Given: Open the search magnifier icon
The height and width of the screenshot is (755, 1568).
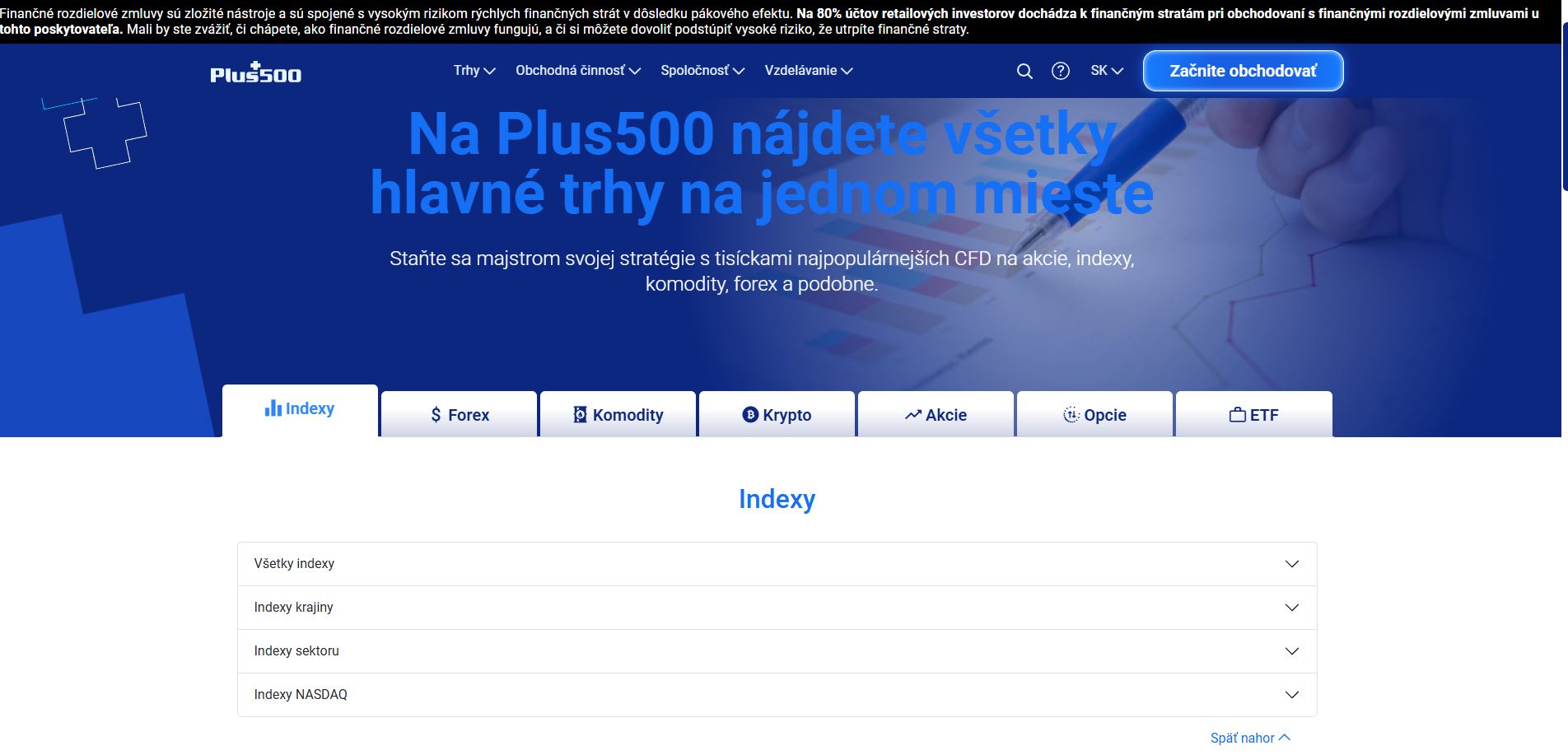Looking at the screenshot, I should (1024, 72).
